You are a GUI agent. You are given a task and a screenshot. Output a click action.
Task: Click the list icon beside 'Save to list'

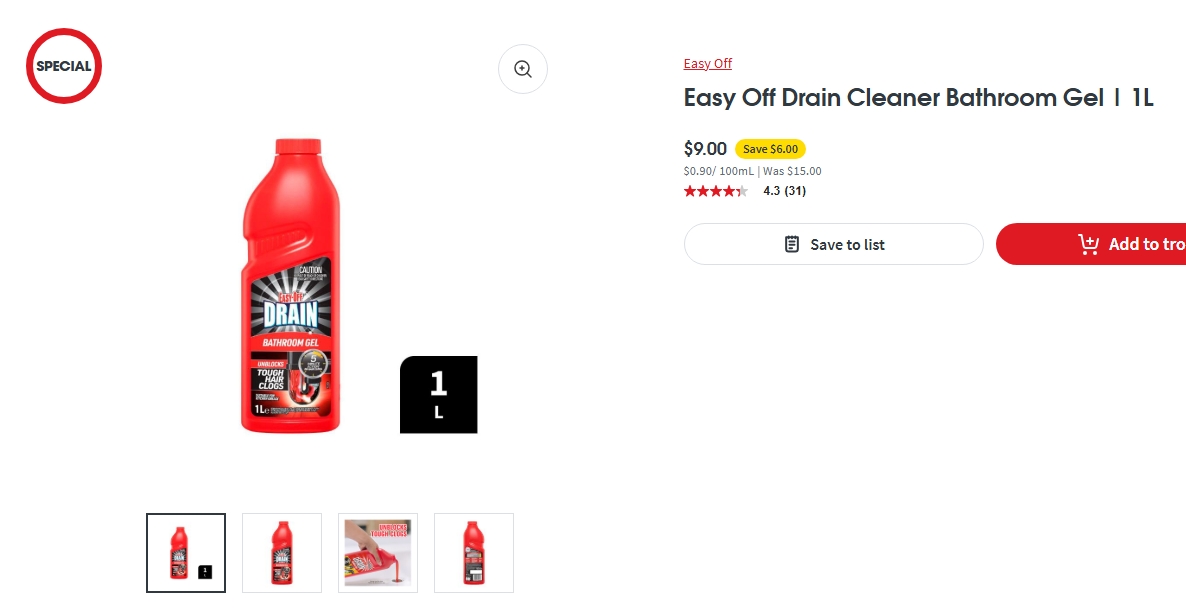tap(792, 244)
